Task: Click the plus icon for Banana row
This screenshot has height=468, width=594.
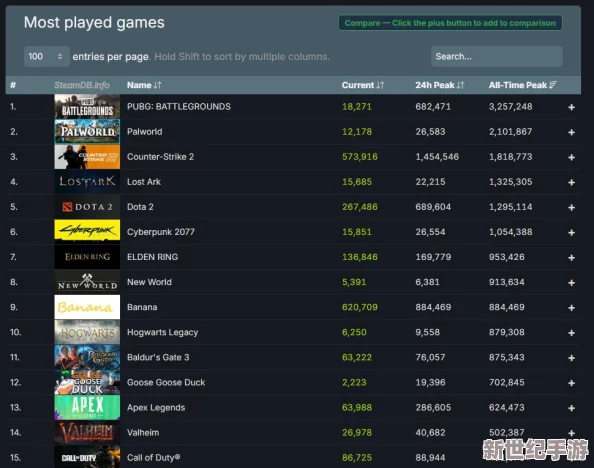Action: (x=571, y=308)
